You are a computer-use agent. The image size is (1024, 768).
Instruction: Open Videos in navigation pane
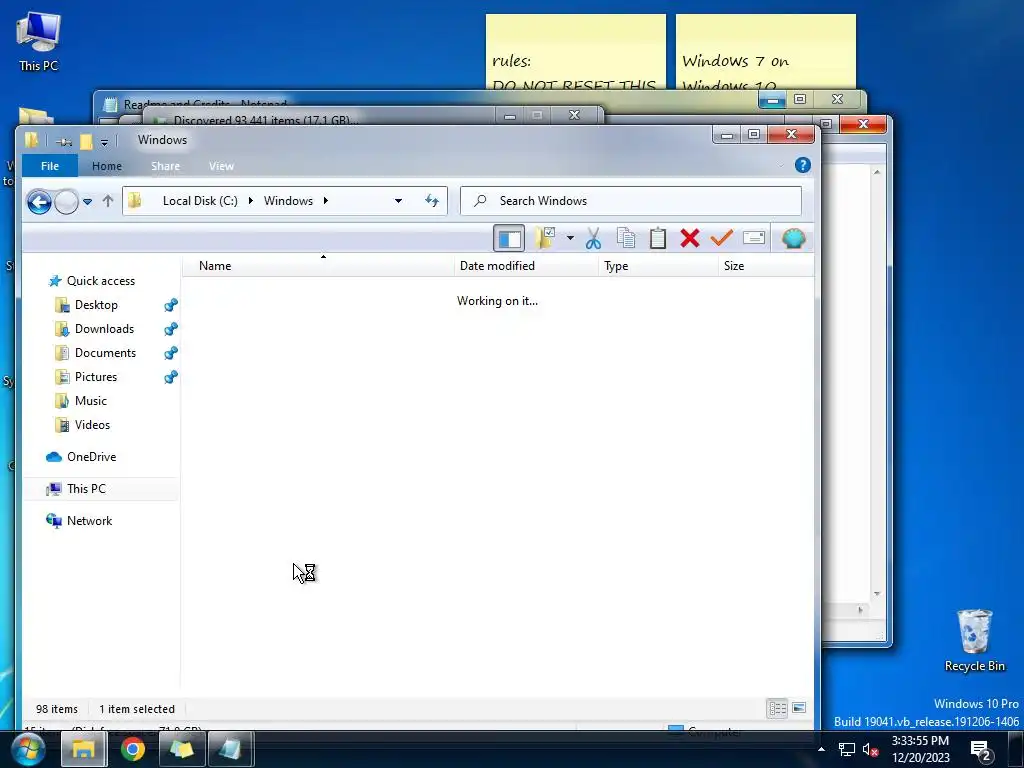92,425
